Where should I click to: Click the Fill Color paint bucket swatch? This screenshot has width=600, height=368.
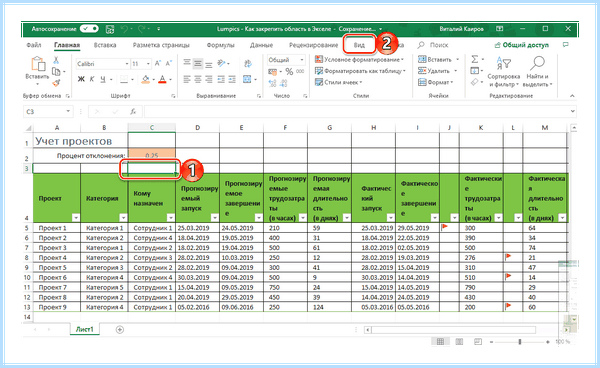click(x=145, y=80)
